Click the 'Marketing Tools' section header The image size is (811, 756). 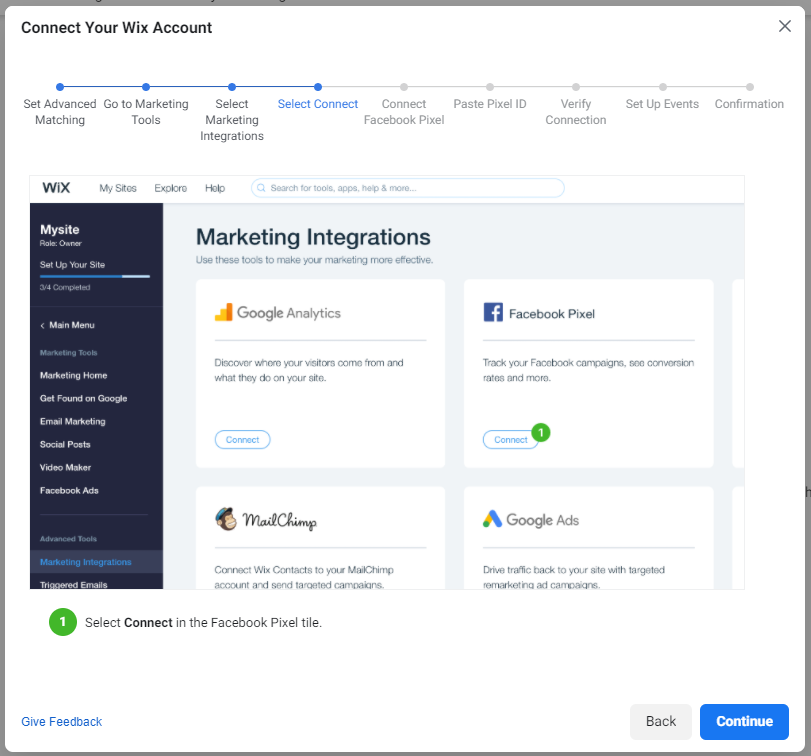coord(68,353)
